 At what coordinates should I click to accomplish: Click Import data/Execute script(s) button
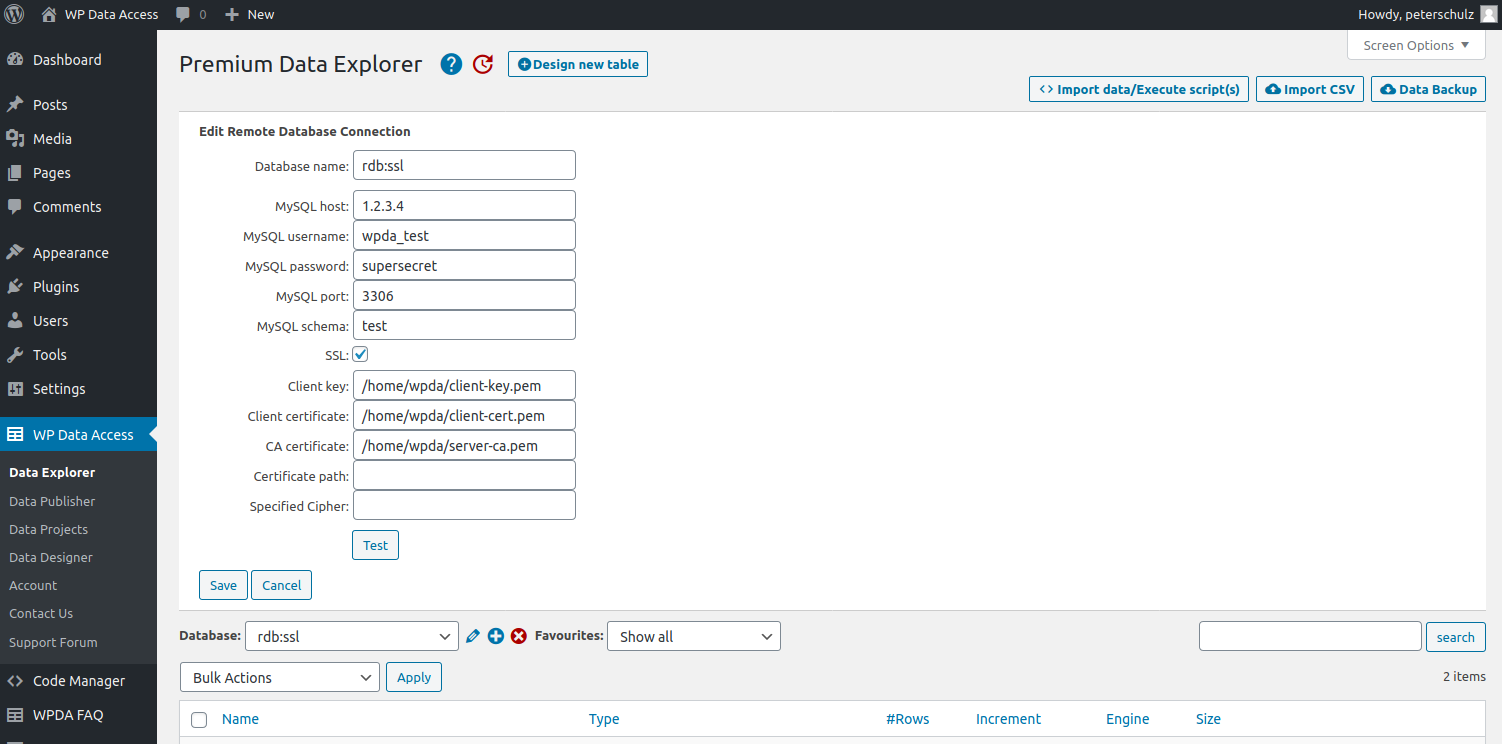[1139, 89]
